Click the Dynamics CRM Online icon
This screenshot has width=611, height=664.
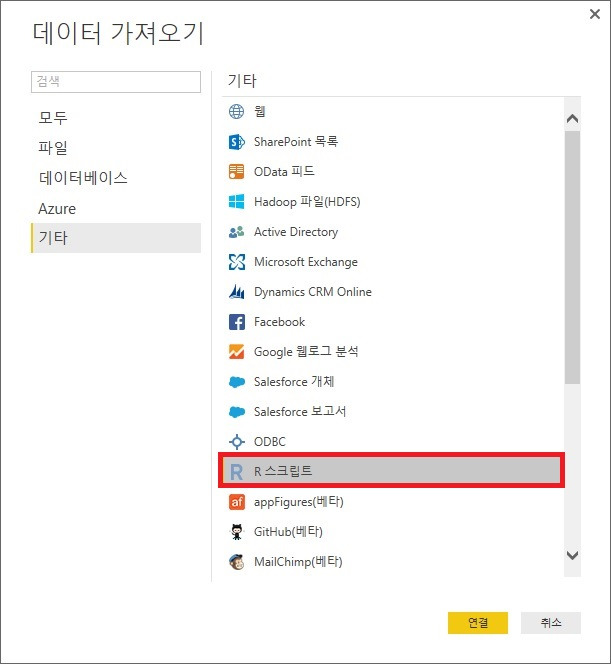tap(236, 292)
